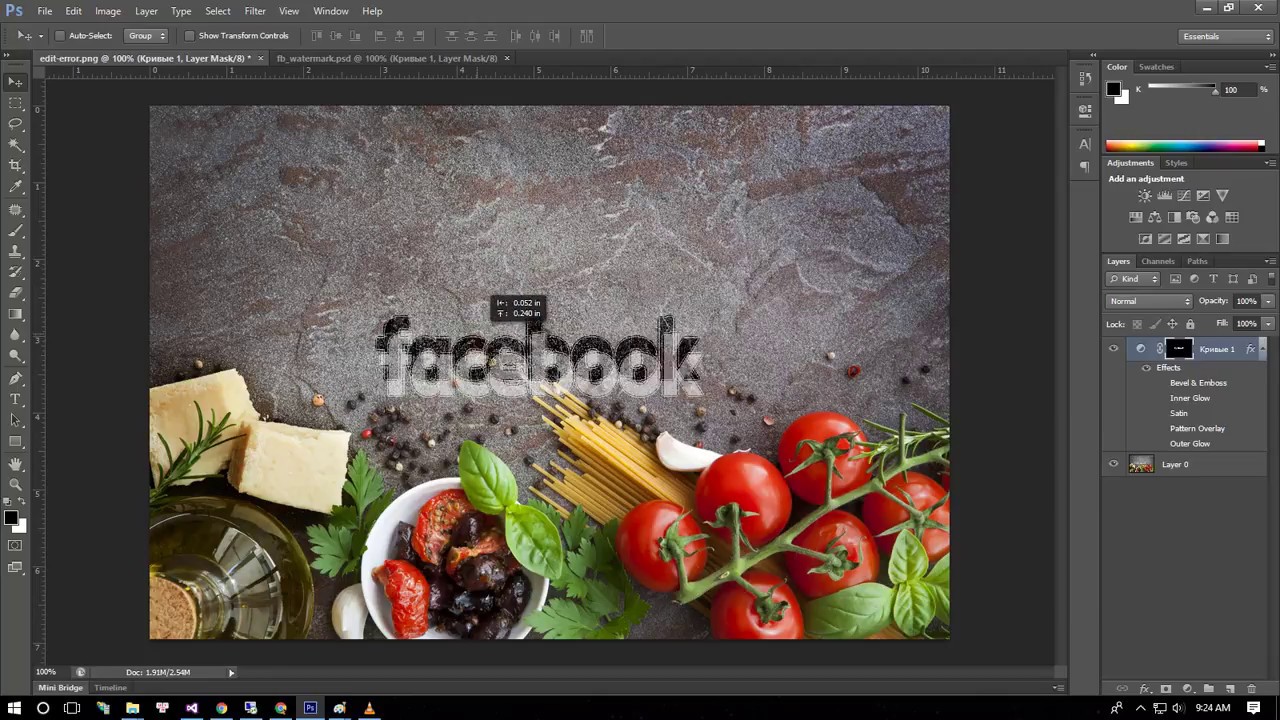Toggle lock image pixels brush icon

click(x=1155, y=324)
